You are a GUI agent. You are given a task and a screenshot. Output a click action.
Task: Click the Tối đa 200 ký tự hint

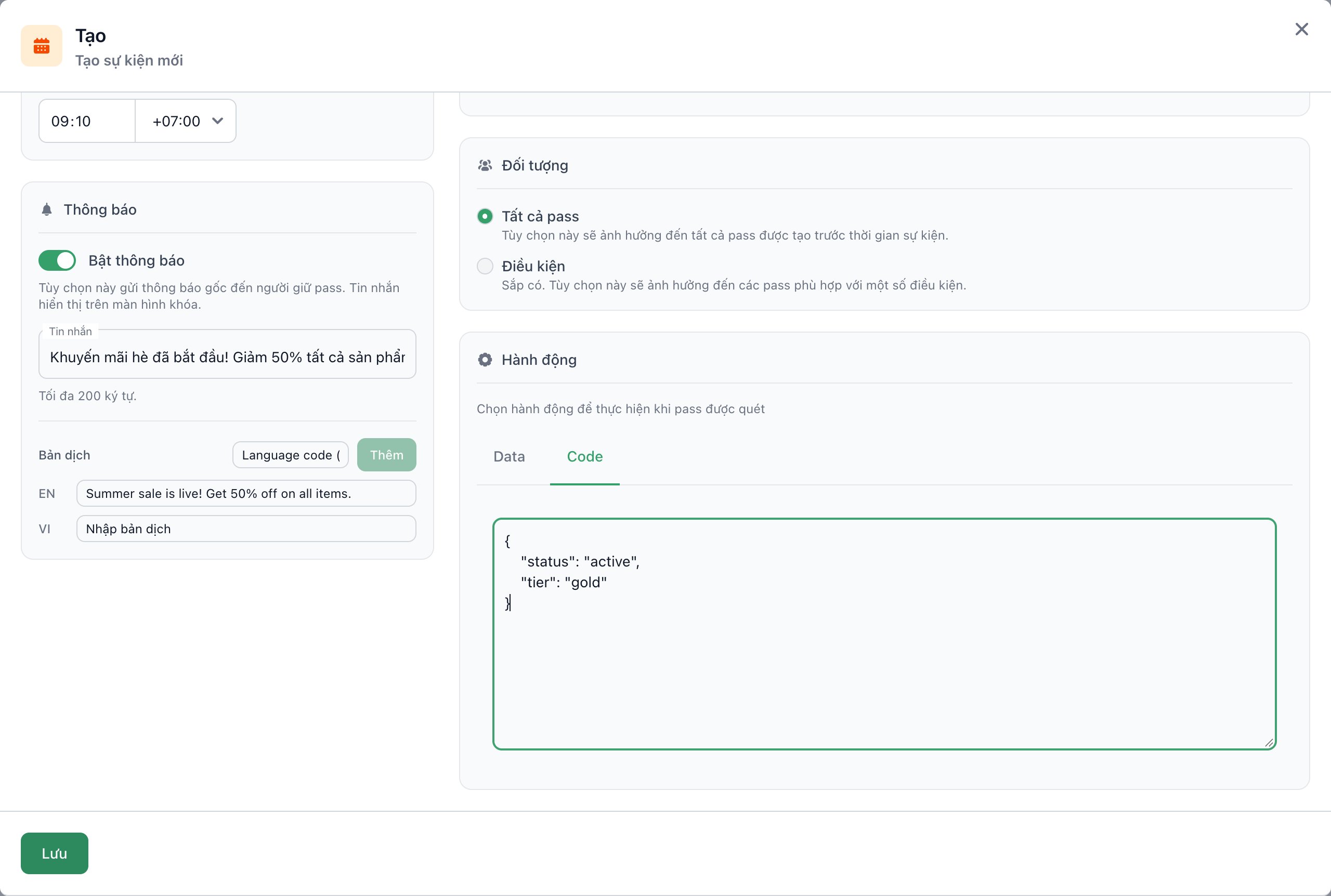pyautogui.click(x=87, y=396)
